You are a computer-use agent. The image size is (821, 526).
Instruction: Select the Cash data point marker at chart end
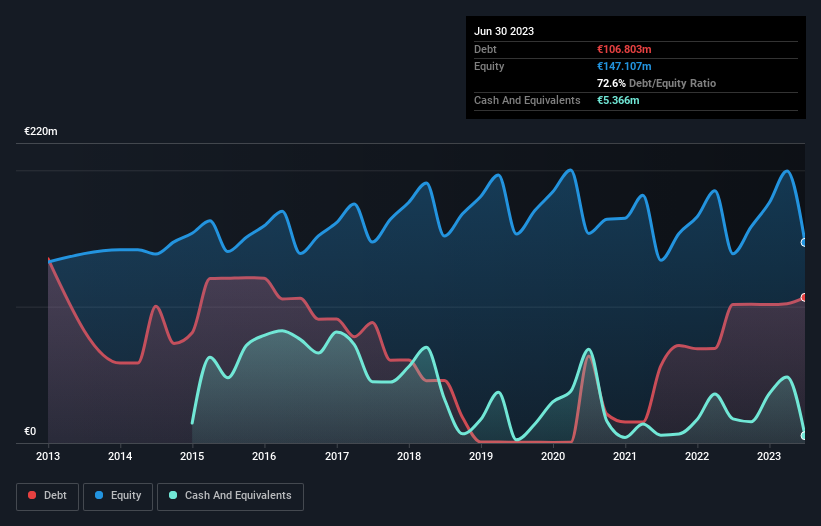(804, 435)
